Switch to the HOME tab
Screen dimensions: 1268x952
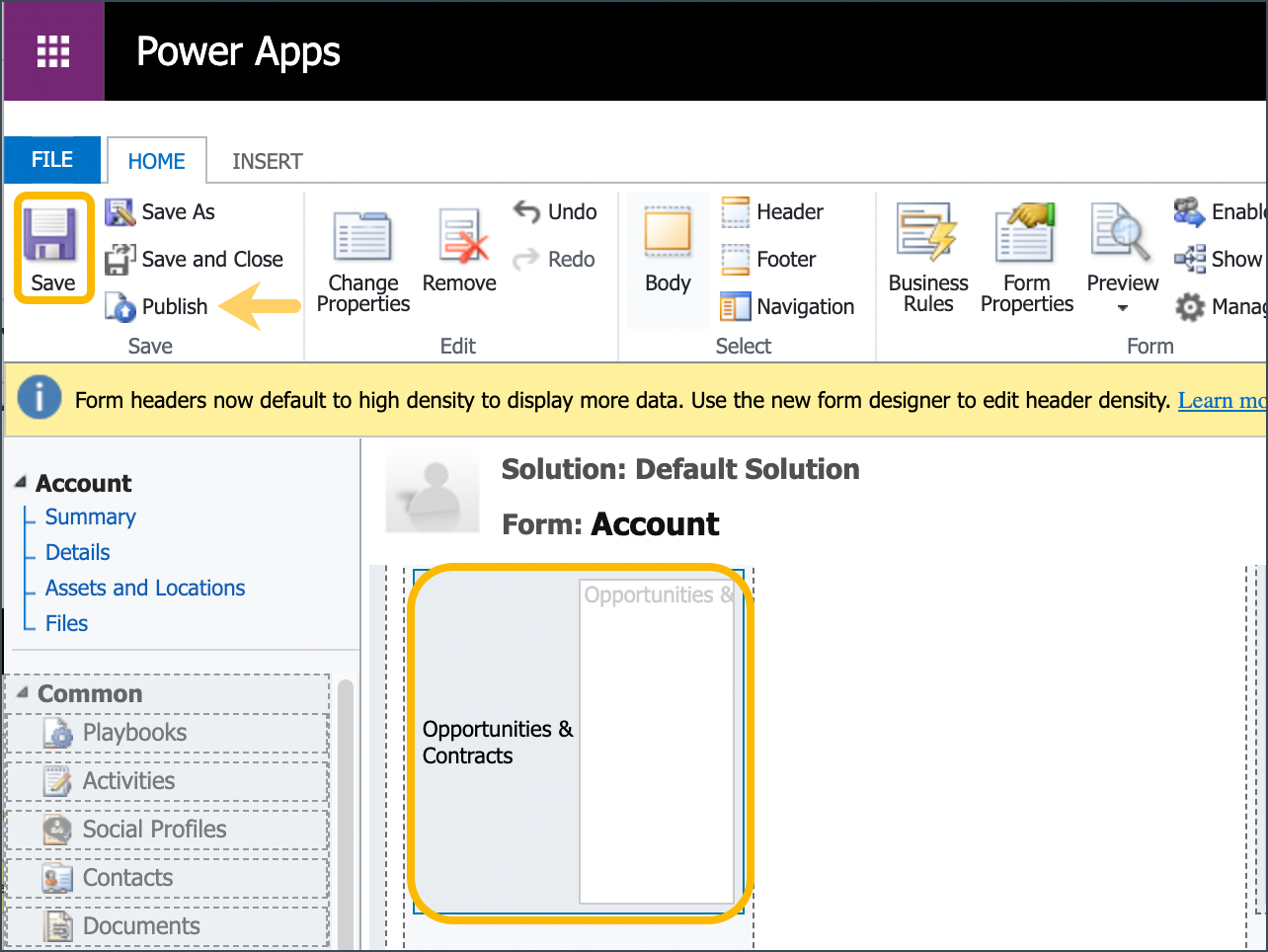click(x=157, y=161)
